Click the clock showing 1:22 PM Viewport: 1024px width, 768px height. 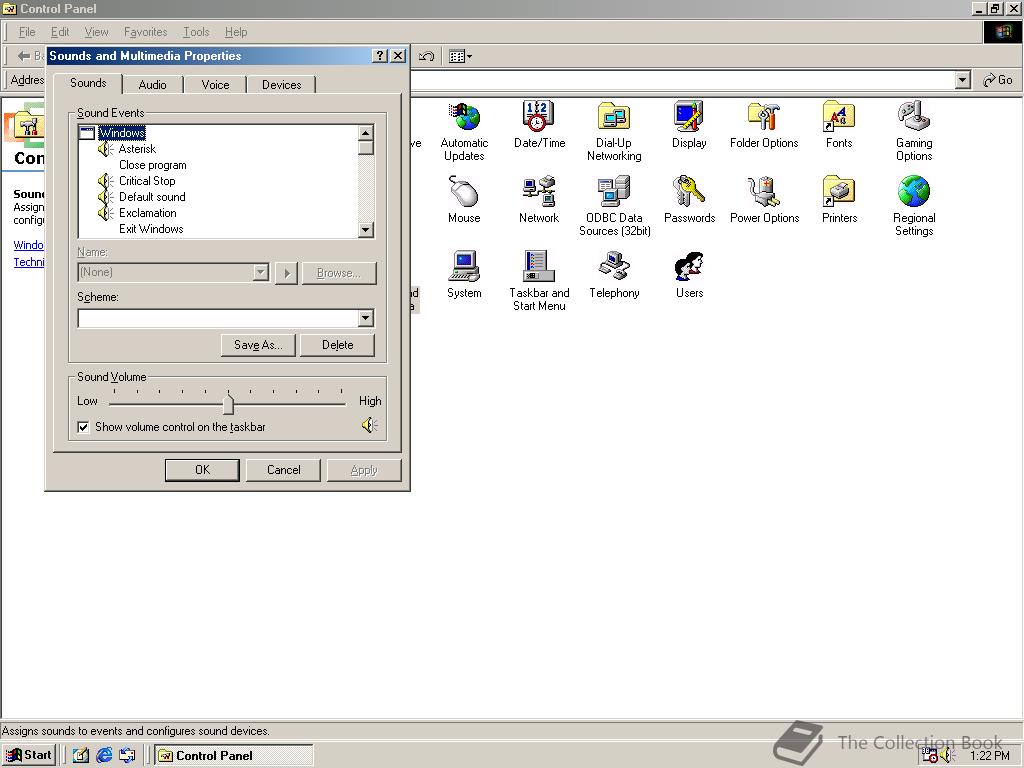(990, 756)
